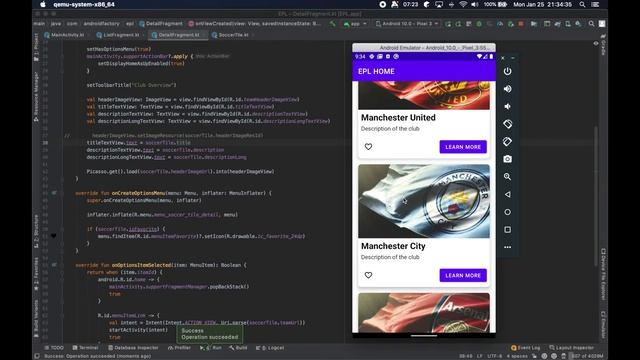Open the Terminal tool window
Screen dimensions: 640x360
coord(86,348)
